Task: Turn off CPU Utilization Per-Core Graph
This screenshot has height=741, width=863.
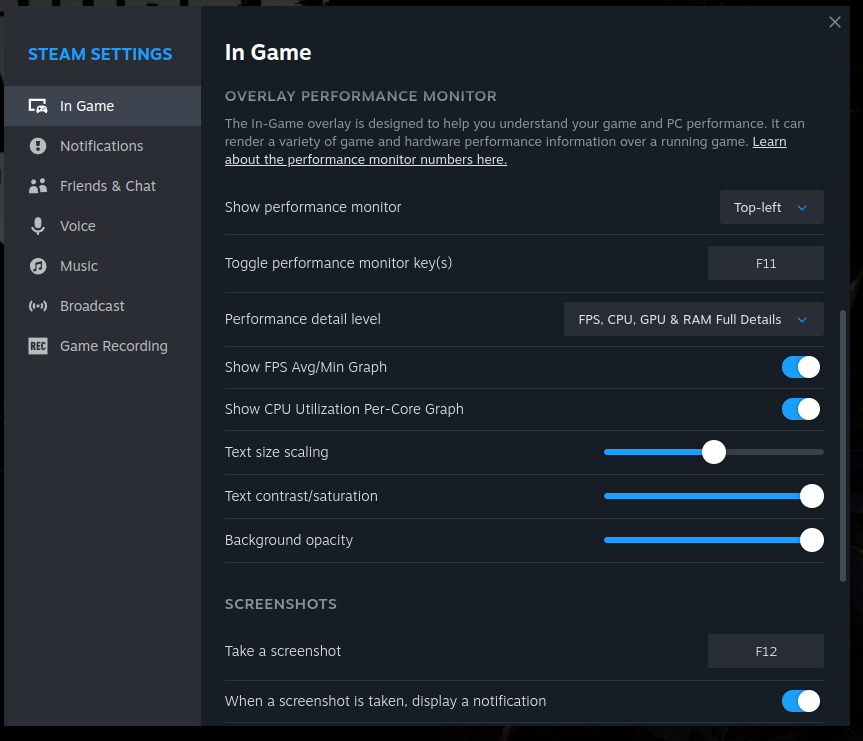Action: point(801,409)
